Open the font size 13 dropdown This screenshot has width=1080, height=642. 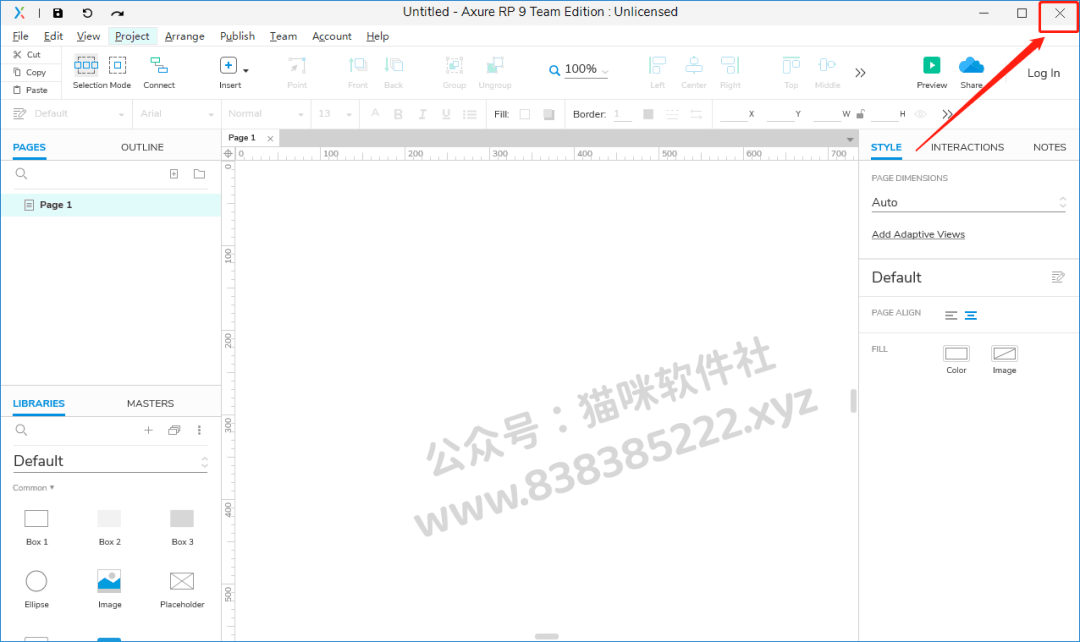point(335,114)
